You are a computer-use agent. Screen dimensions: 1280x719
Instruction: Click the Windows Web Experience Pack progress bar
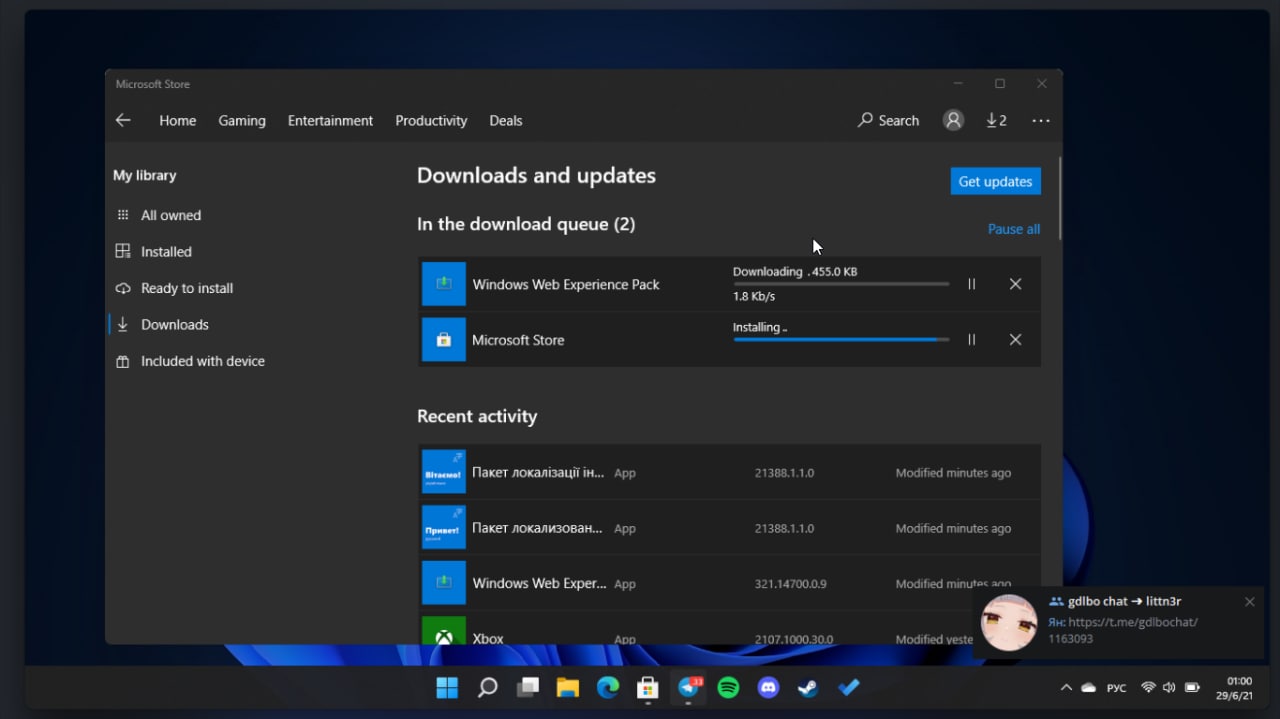pyautogui.click(x=841, y=284)
